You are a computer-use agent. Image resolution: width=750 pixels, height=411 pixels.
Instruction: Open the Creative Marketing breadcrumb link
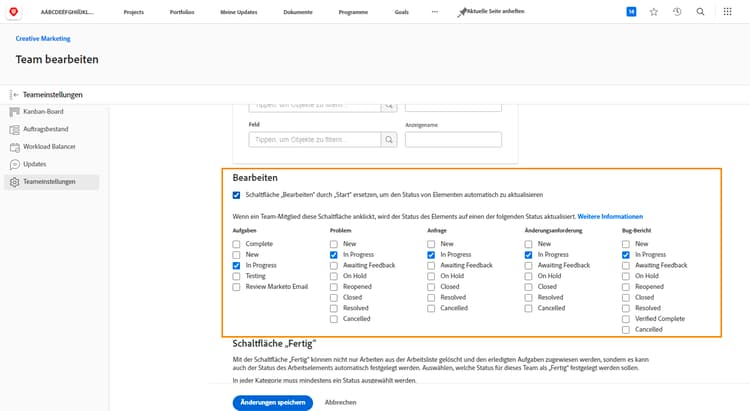pos(43,39)
